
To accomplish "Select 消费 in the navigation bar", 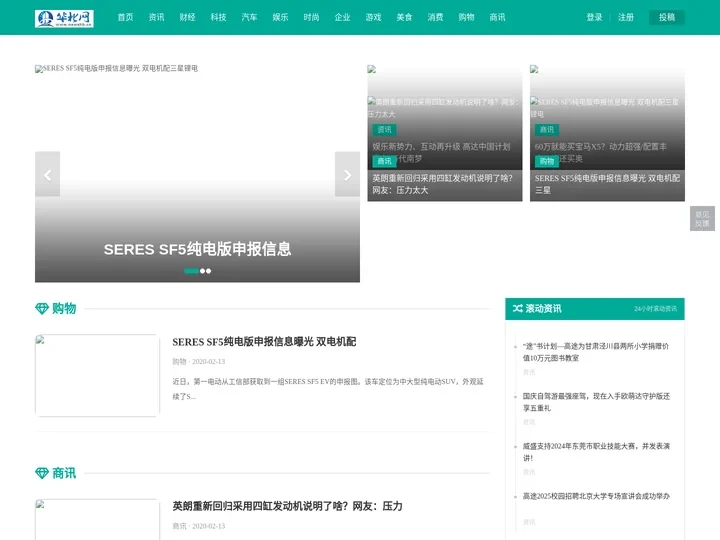I will point(435,17).
